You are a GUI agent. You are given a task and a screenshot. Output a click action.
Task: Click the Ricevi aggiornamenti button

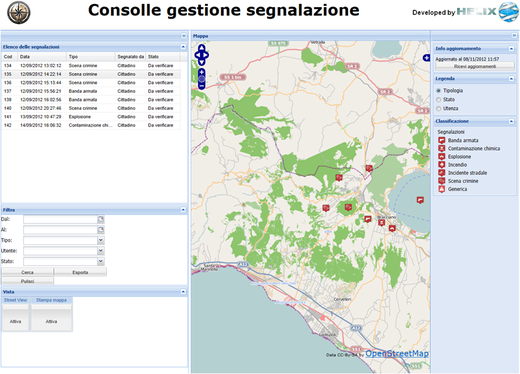tap(475, 66)
